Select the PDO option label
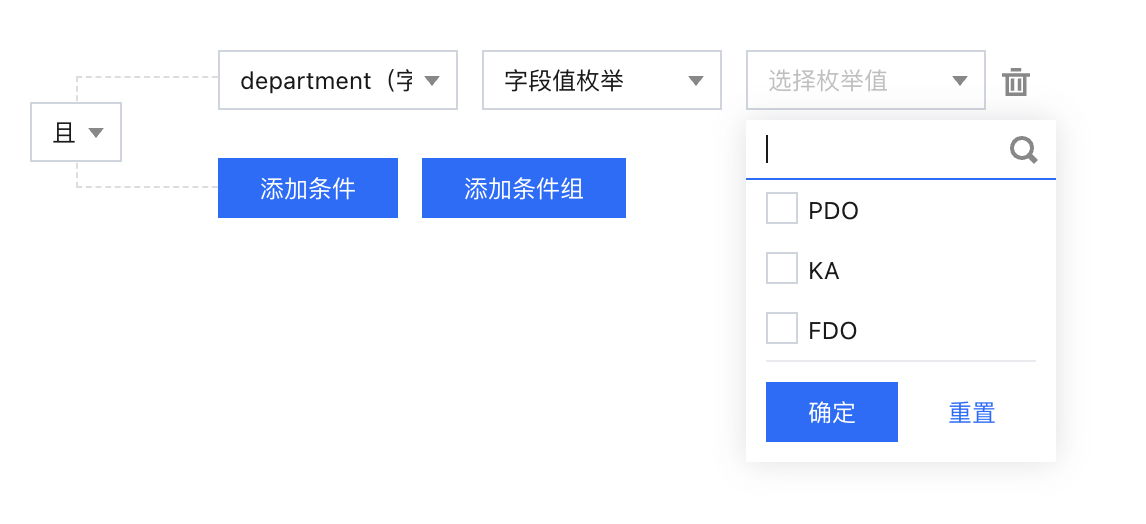This screenshot has width=1146, height=524. [833, 211]
